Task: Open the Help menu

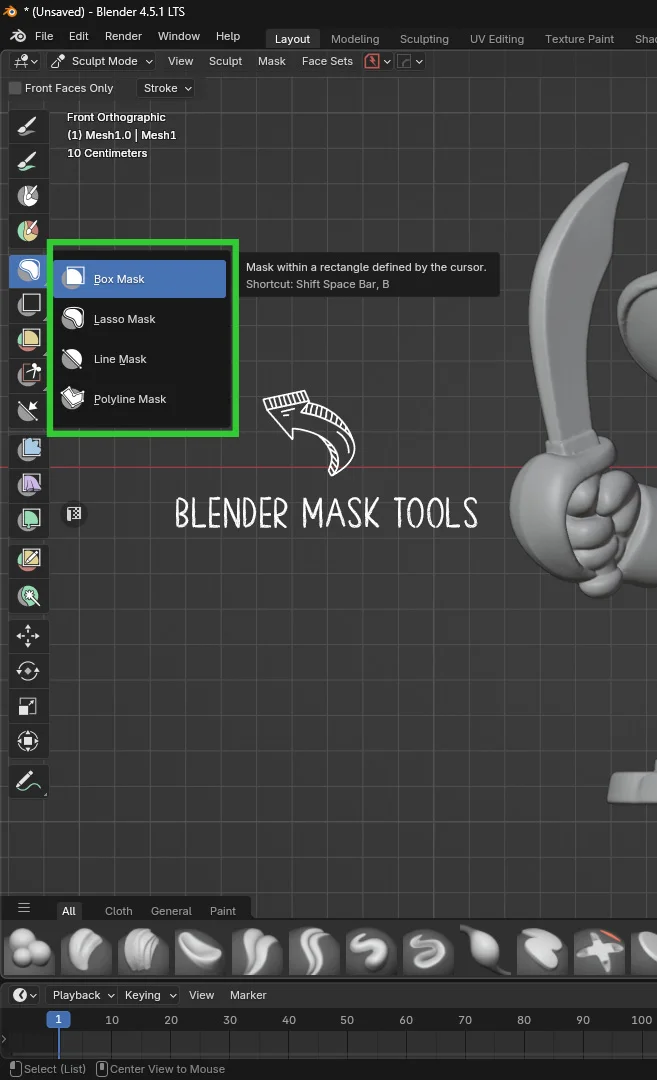Action: 228,37
